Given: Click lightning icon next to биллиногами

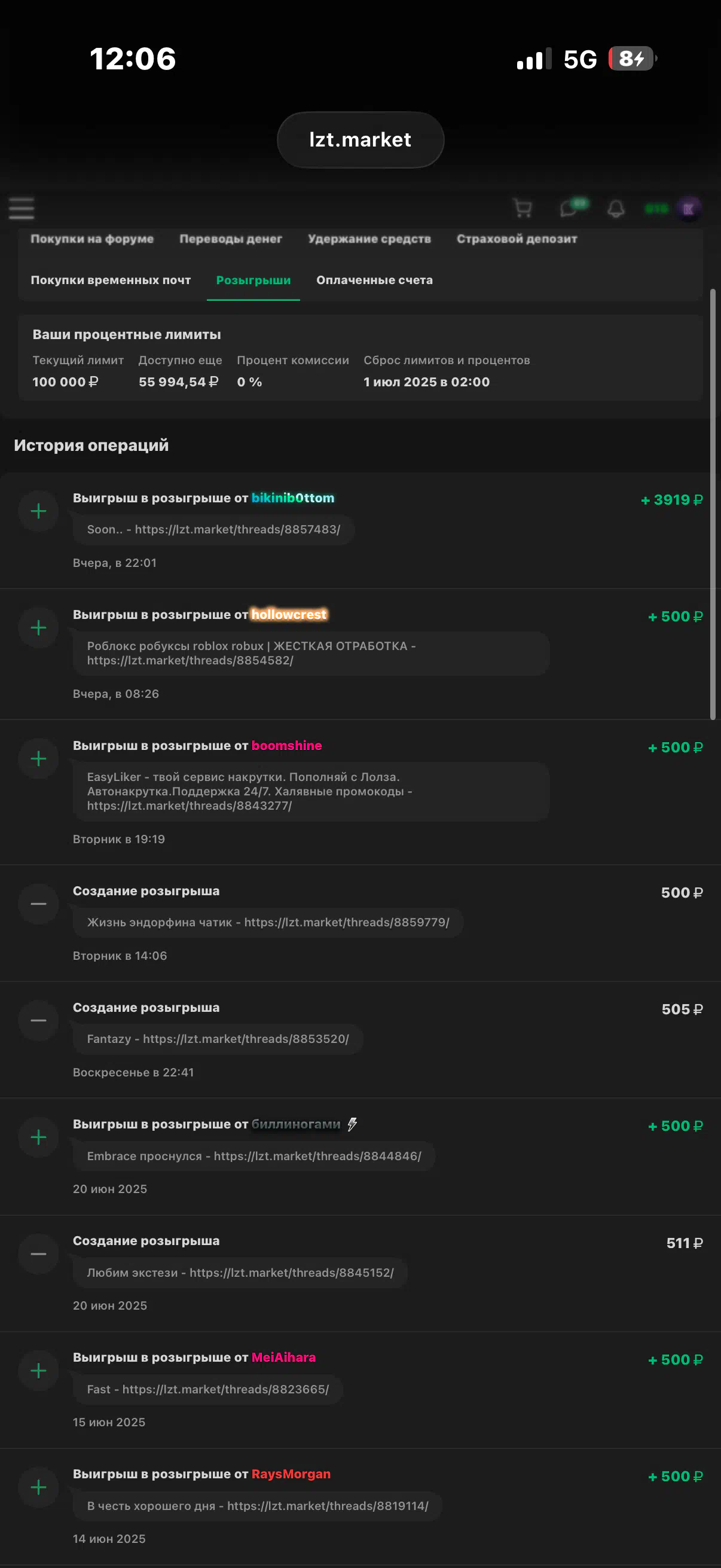Looking at the screenshot, I should [x=352, y=1124].
